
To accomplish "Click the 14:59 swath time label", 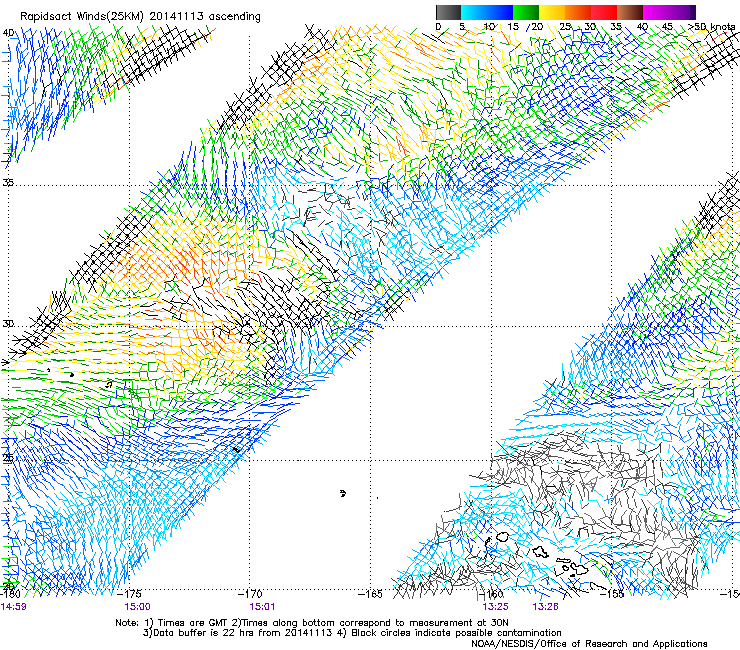I will [x=13, y=607].
